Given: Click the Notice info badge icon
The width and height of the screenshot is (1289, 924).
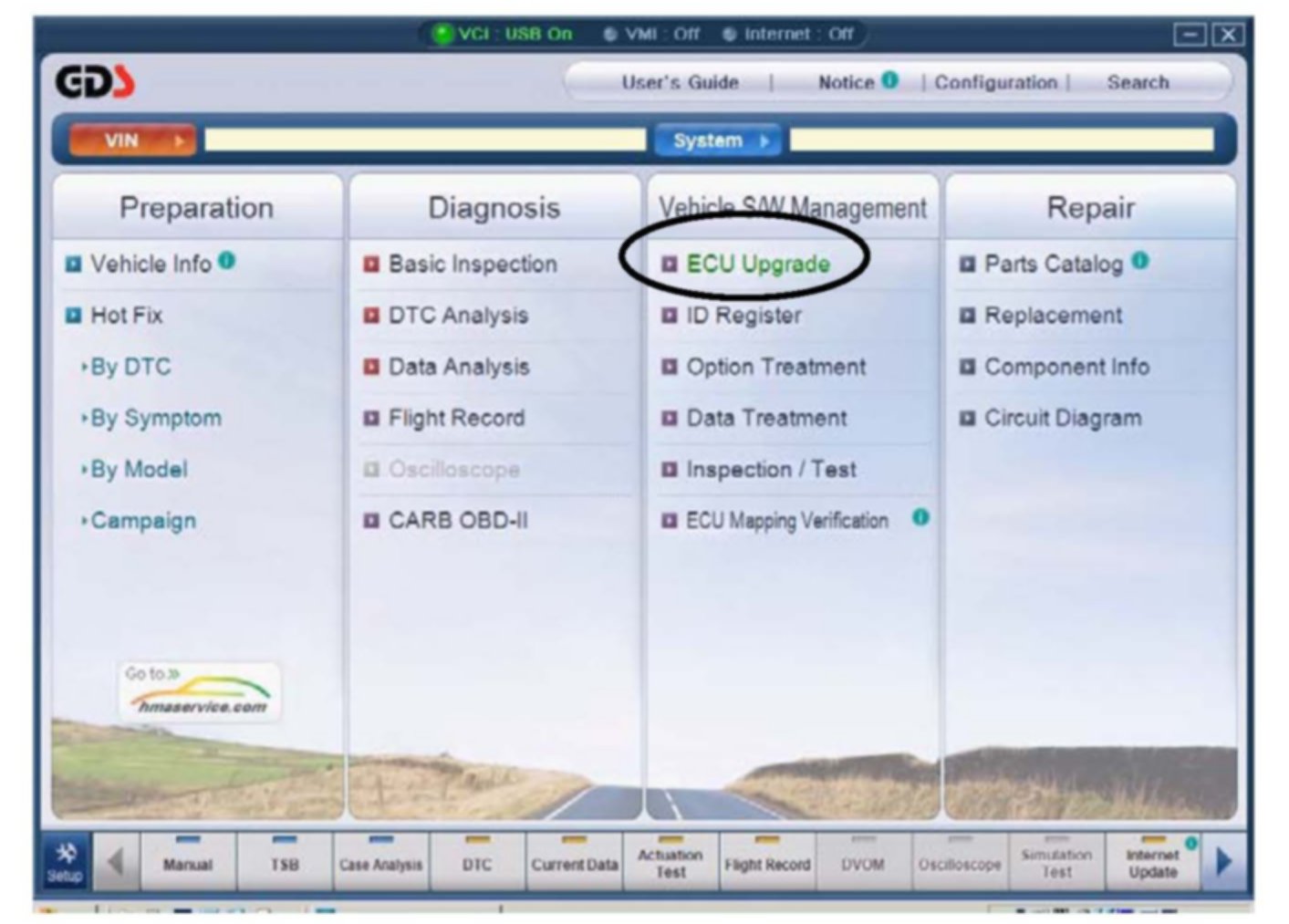Looking at the screenshot, I should click(x=889, y=80).
